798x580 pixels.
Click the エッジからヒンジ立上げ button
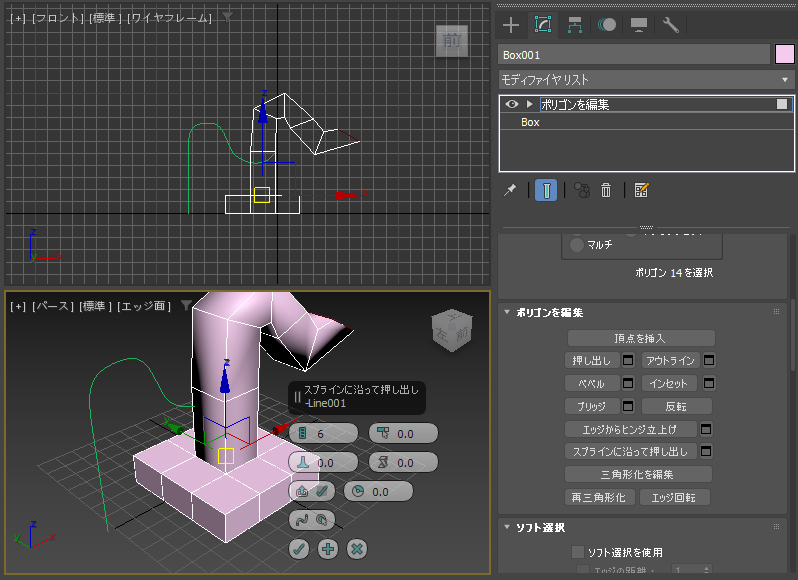(x=631, y=429)
